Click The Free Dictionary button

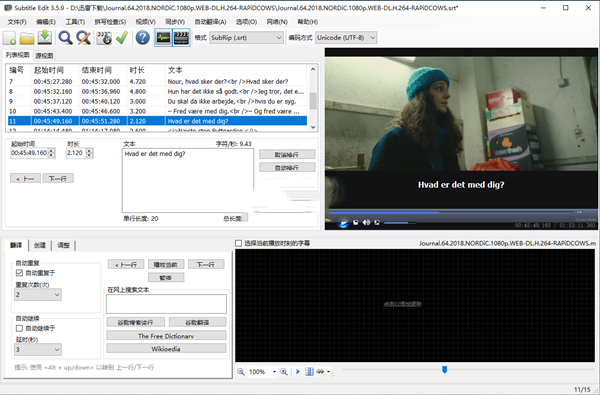[166, 336]
